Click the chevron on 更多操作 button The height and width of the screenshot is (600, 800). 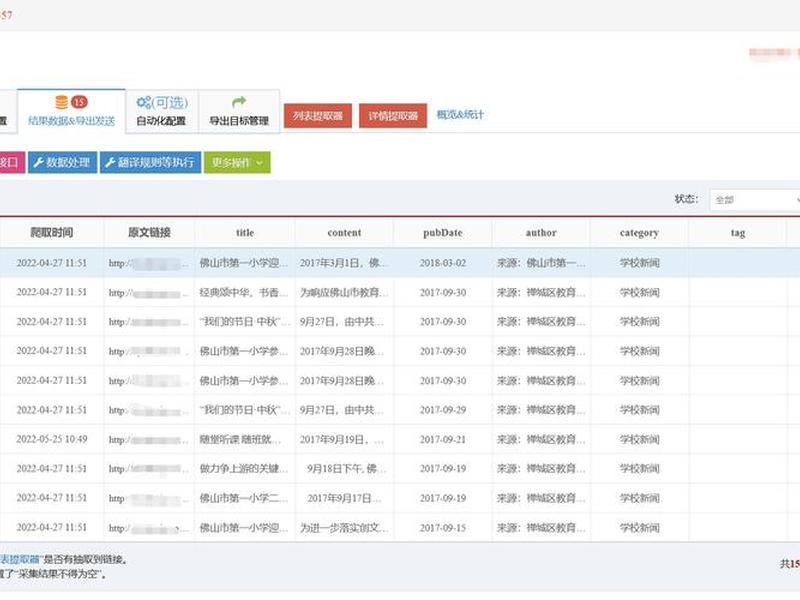click(259, 163)
